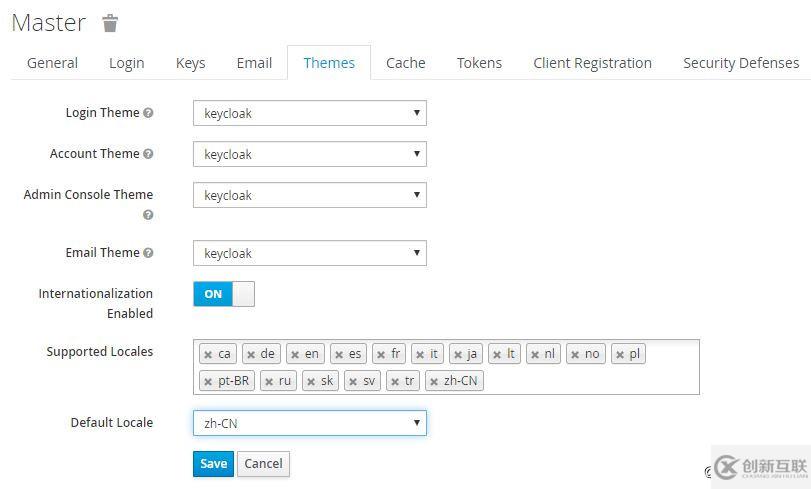811x489 pixels.
Task: Click the Cancel button
Action: pos(263,464)
